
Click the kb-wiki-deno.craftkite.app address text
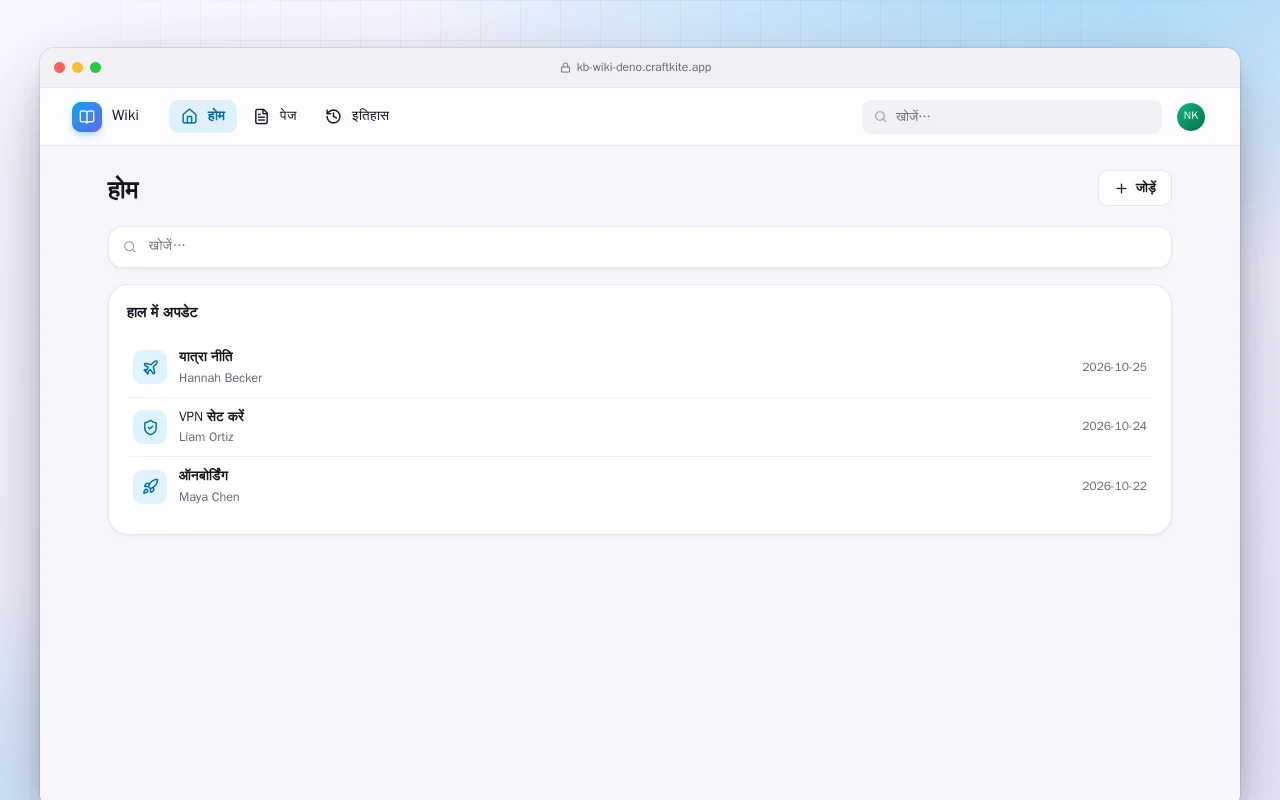[x=644, y=68]
